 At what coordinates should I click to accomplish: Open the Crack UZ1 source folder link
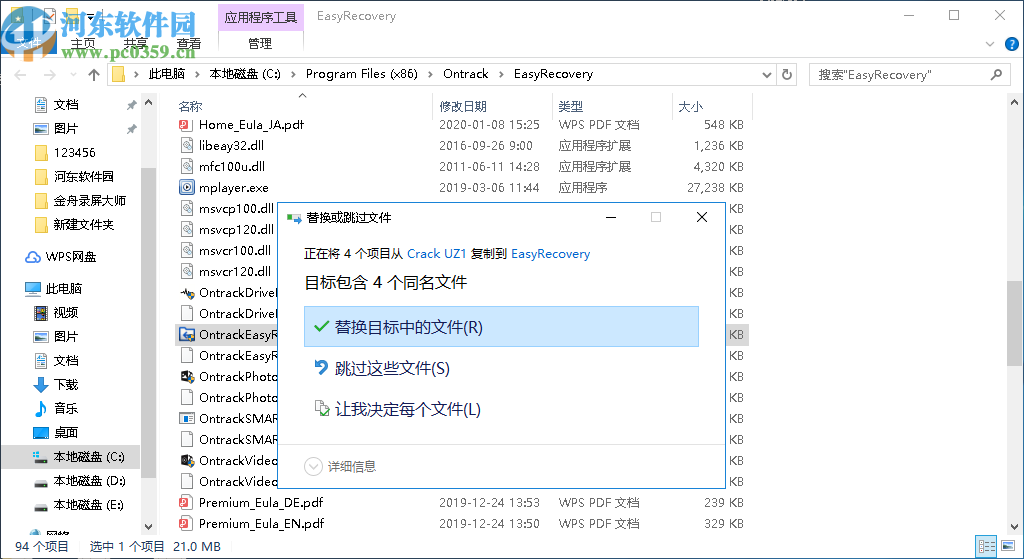click(x=436, y=253)
